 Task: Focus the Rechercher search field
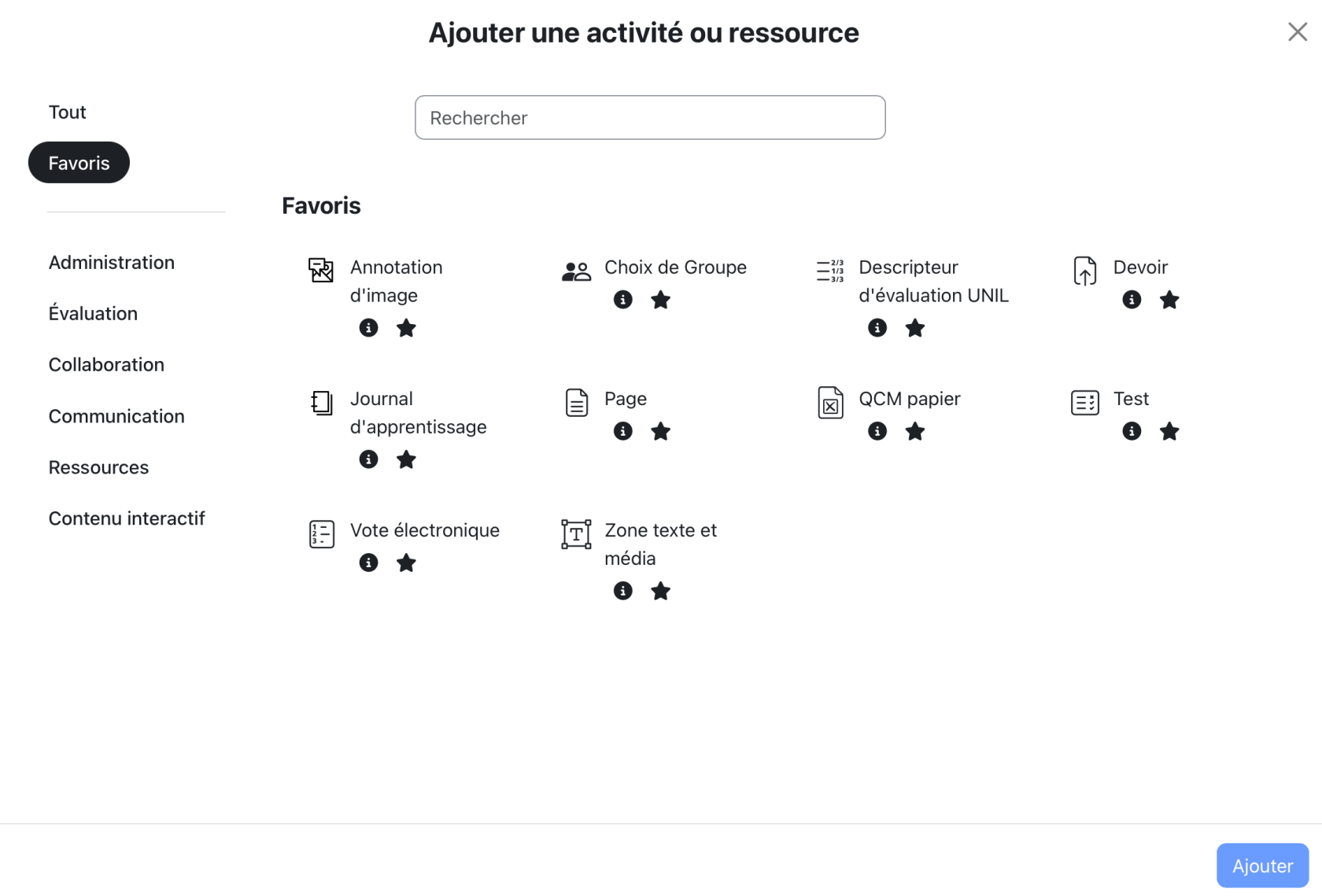click(x=650, y=117)
